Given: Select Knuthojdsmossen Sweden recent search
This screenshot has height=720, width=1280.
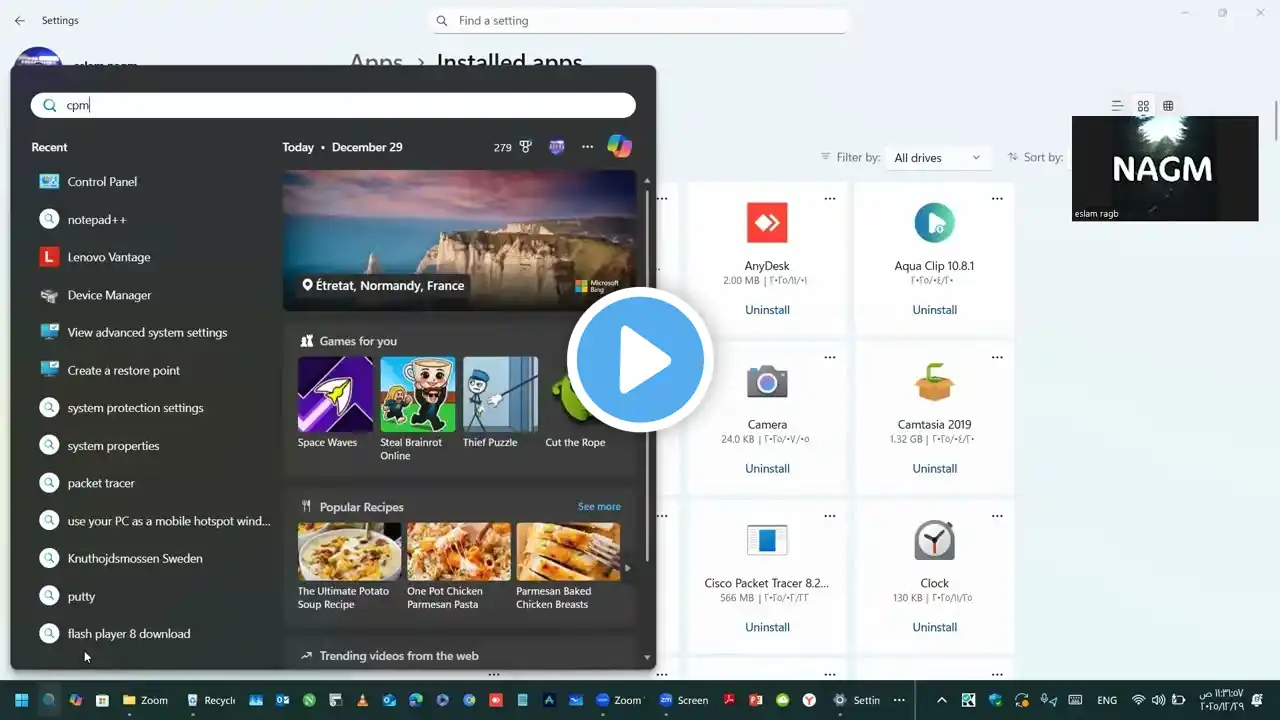Looking at the screenshot, I should [135, 559].
